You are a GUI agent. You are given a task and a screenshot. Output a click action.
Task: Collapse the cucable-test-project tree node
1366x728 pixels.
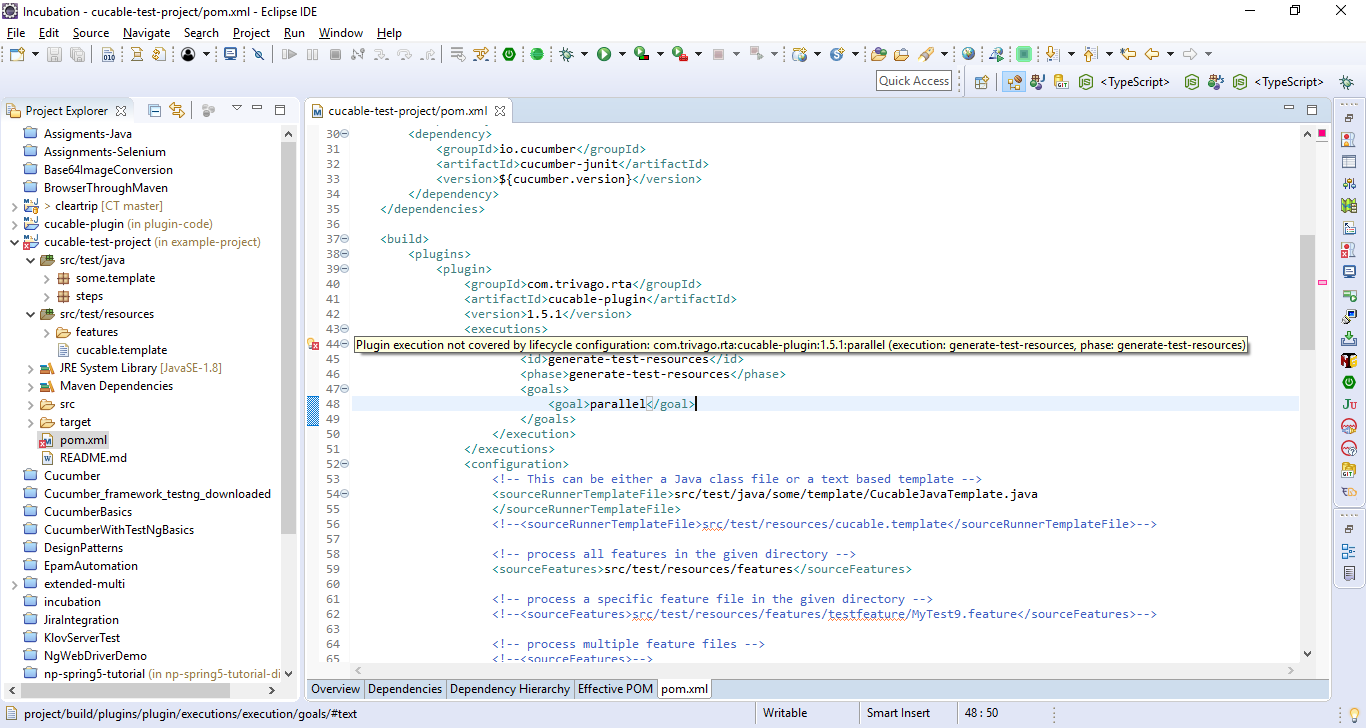[x=14, y=242]
